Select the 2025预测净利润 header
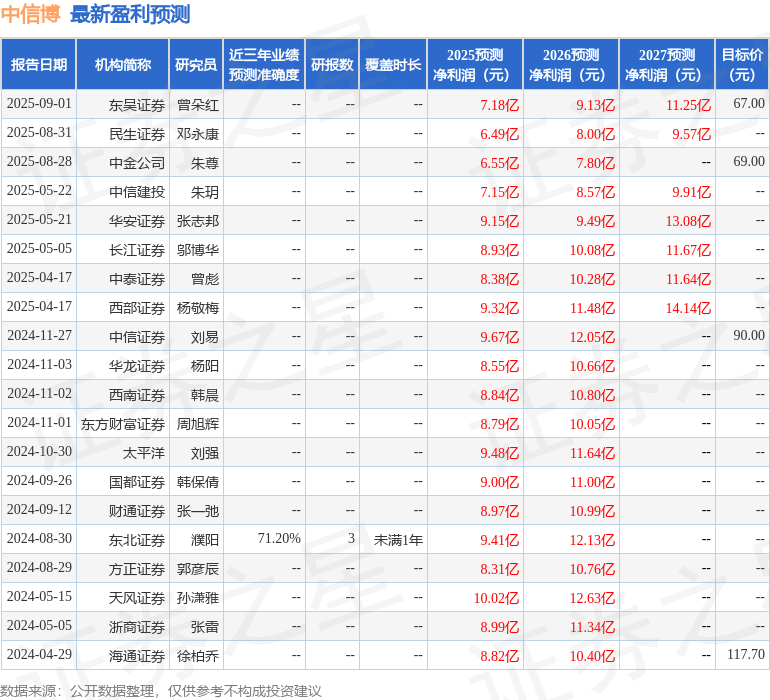Viewport: 770px width, 700px height. tap(475, 65)
